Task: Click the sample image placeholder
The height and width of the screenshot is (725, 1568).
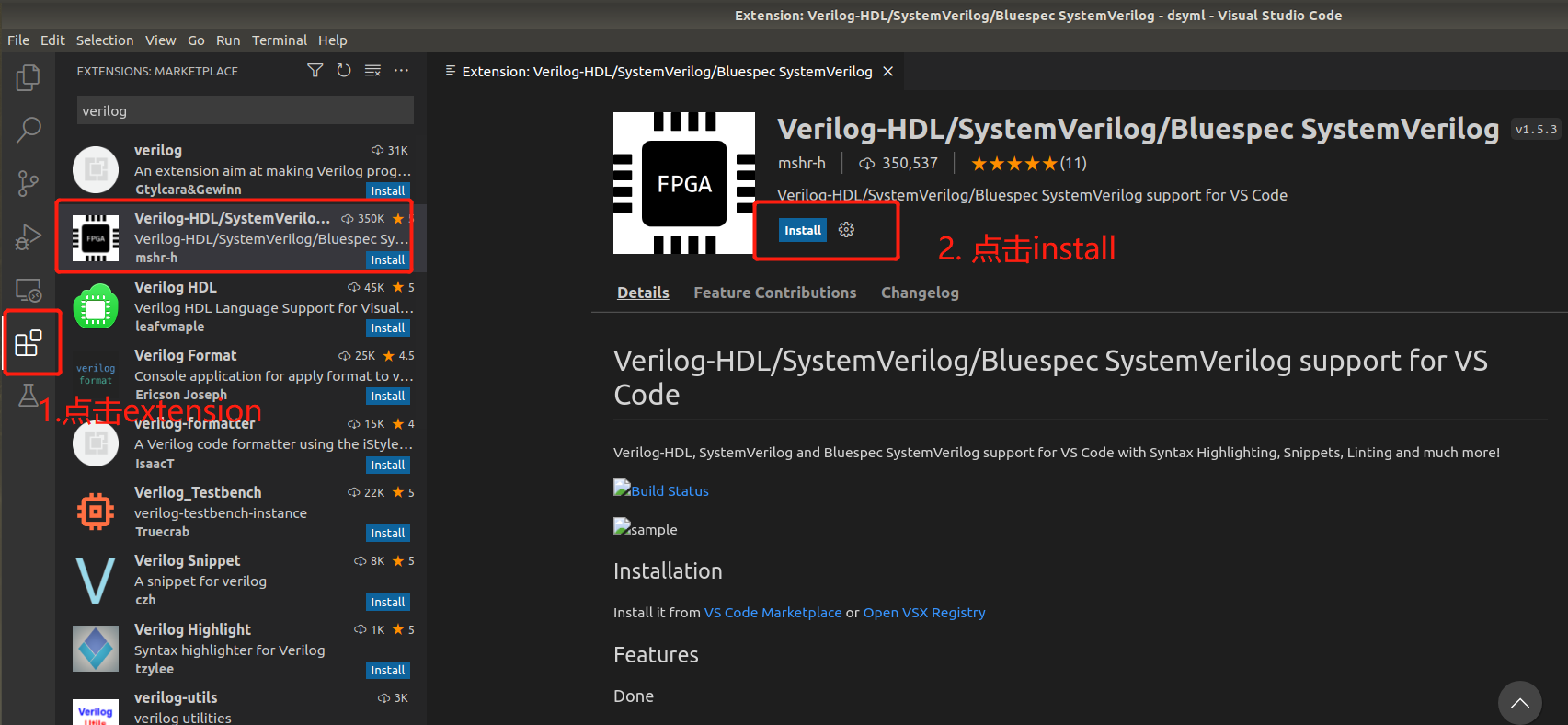Action: tap(646, 528)
